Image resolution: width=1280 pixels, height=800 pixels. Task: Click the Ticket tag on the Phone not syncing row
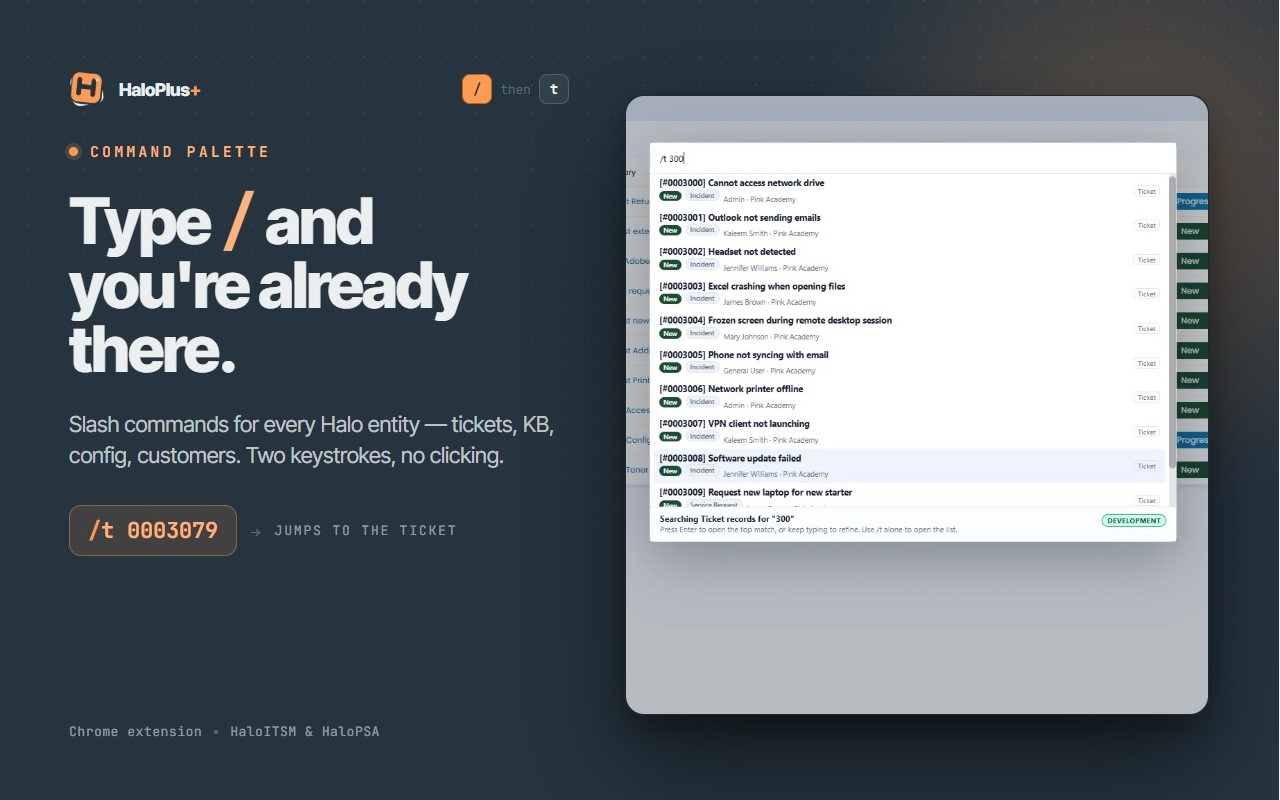click(x=1146, y=363)
